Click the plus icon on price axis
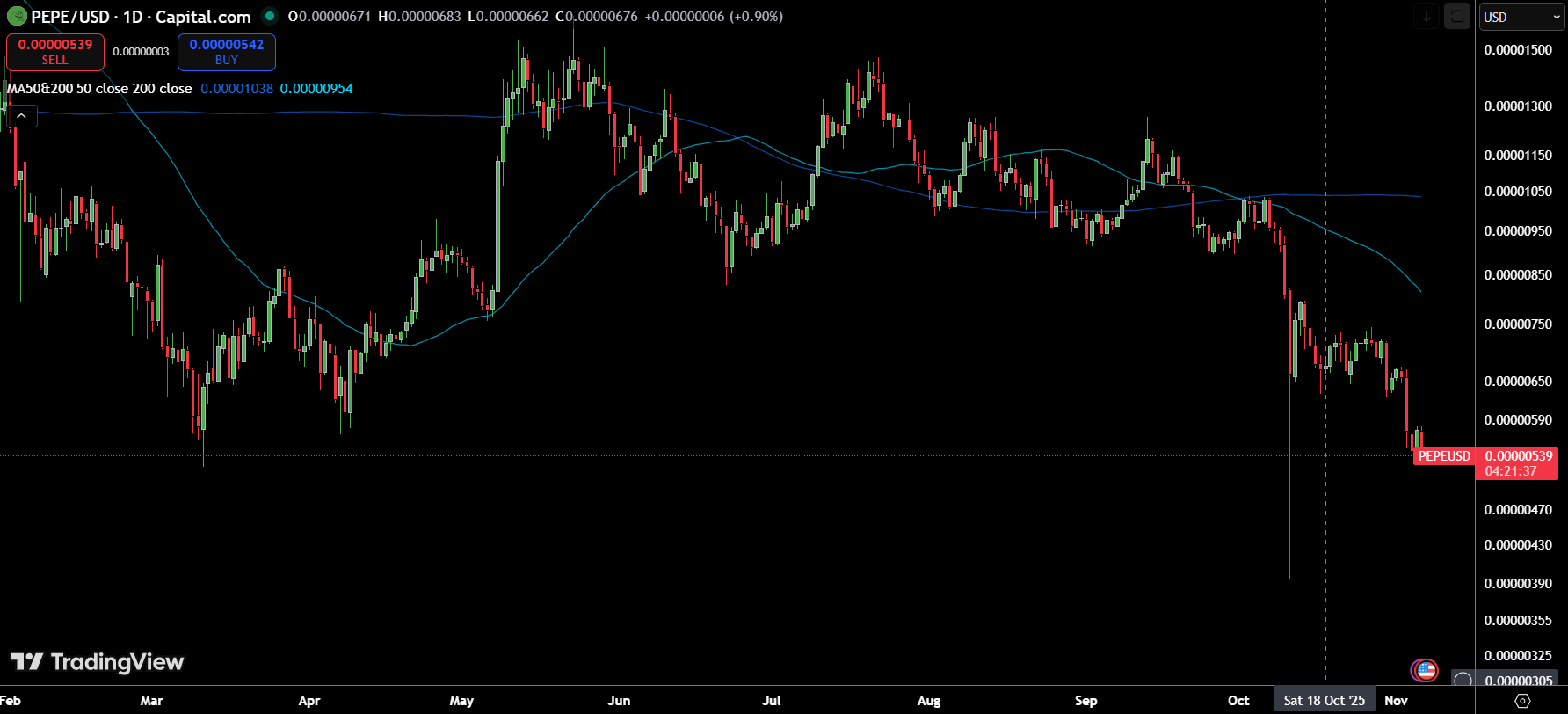The height and width of the screenshot is (714, 1568). pyautogui.click(x=1463, y=681)
